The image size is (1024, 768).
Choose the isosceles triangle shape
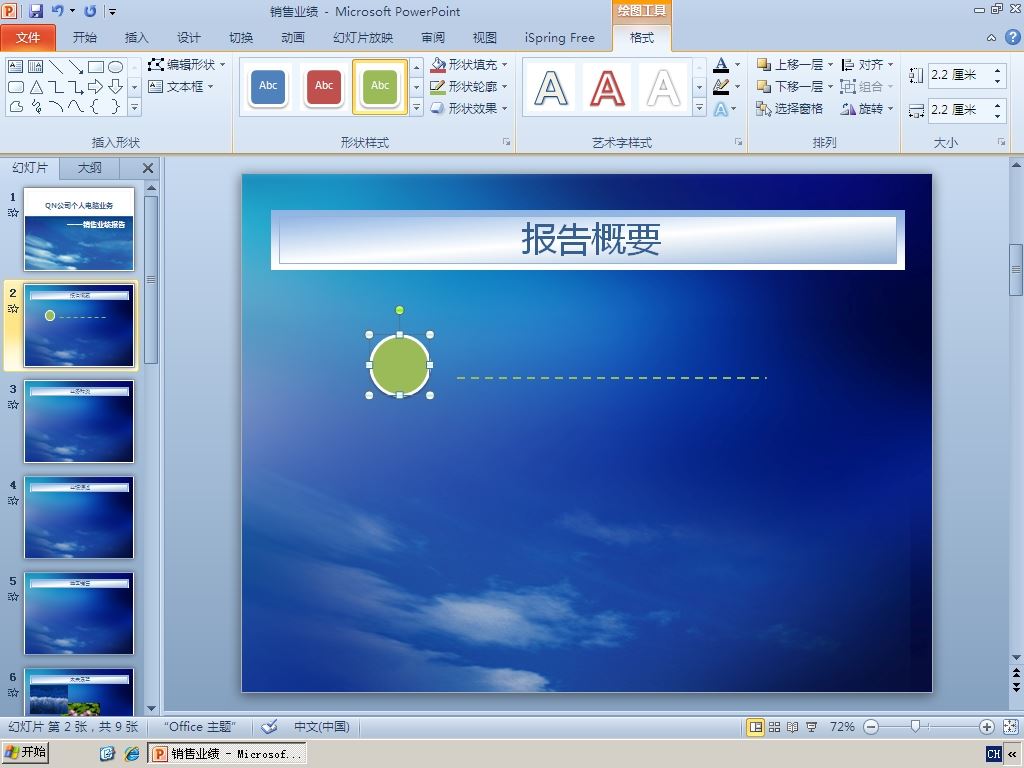coord(36,86)
